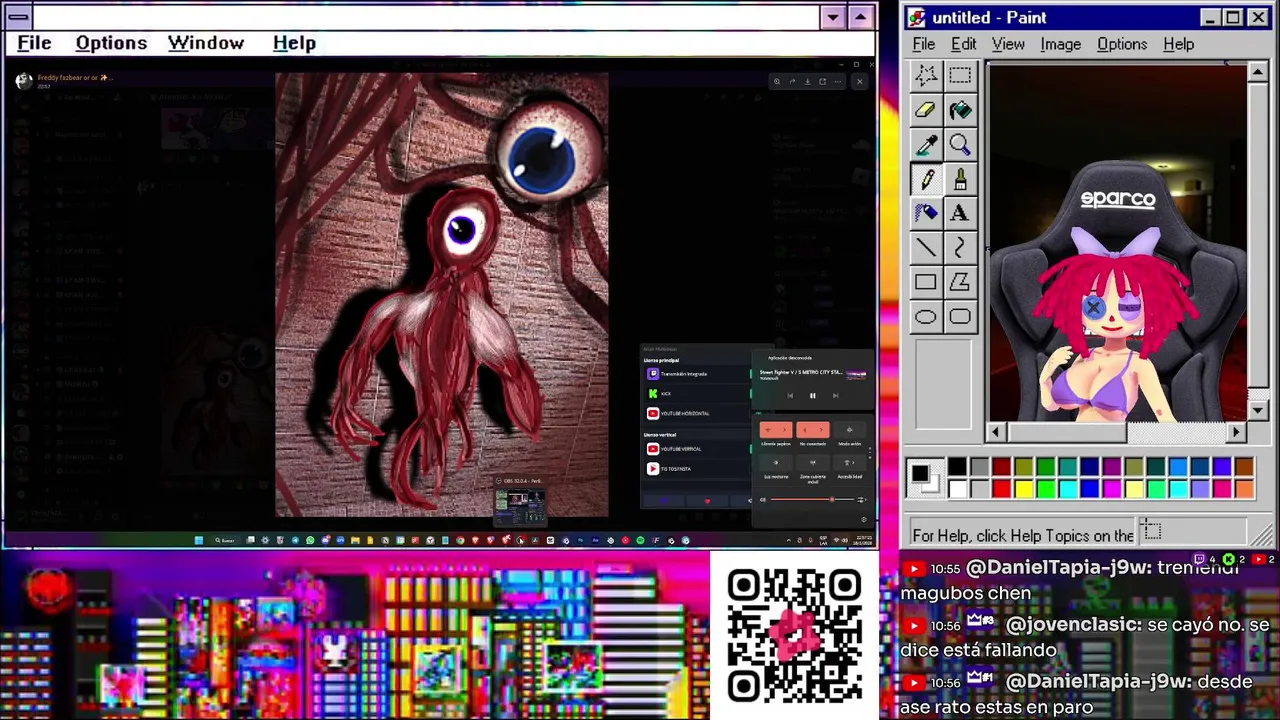The image size is (1280, 720).
Task: Pick the yellow color swatch in palette
Action: [x=1024, y=489]
